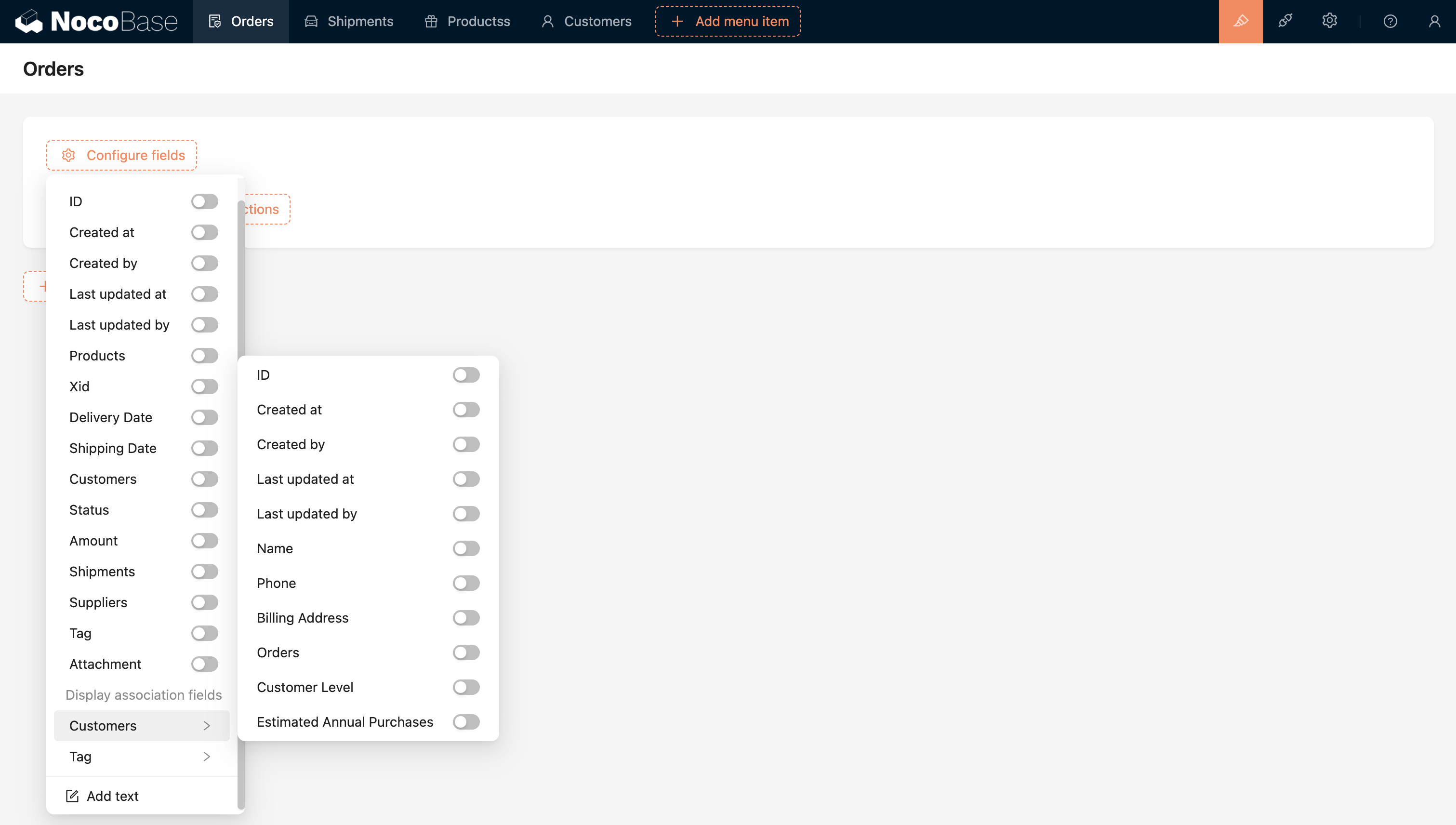1456x825 pixels.
Task: Click Add menu item button
Action: (728, 22)
